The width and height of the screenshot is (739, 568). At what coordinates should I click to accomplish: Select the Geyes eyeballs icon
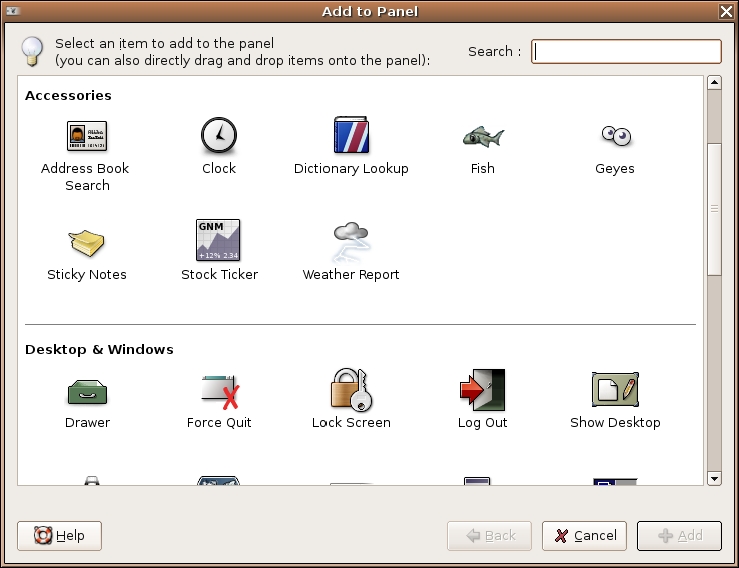pos(614,135)
